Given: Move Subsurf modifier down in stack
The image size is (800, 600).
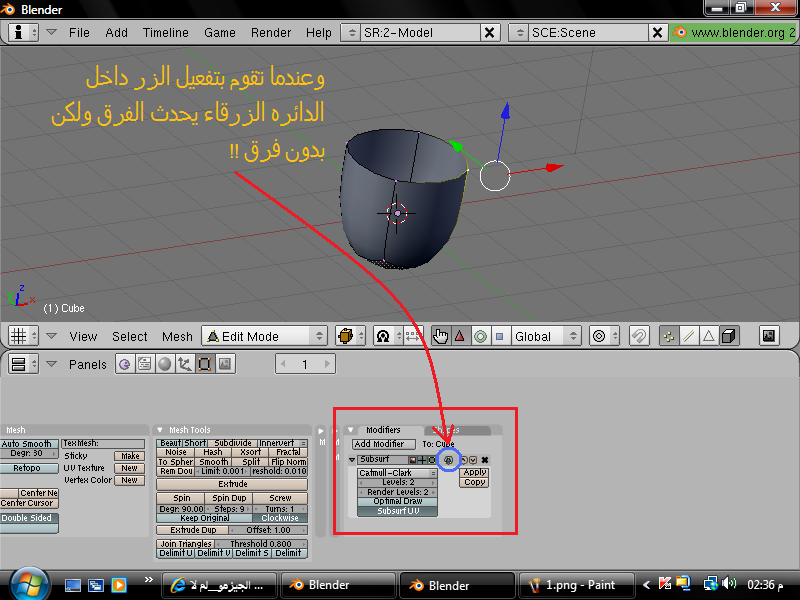Looking at the screenshot, I should [x=473, y=460].
